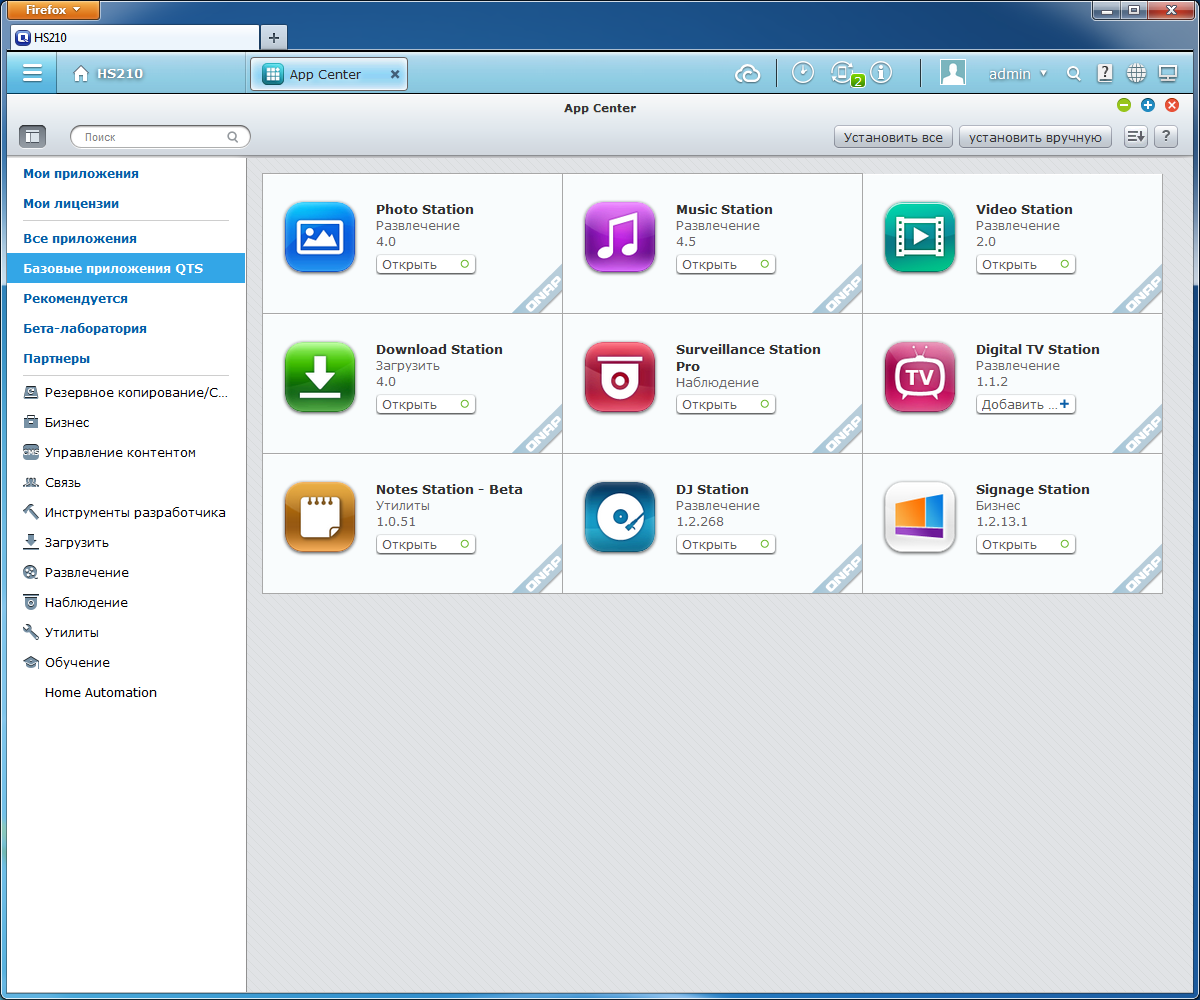Image resolution: width=1200 pixels, height=1000 pixels.
Task: Open the Обучение category
Action: [x=66, y=663]
